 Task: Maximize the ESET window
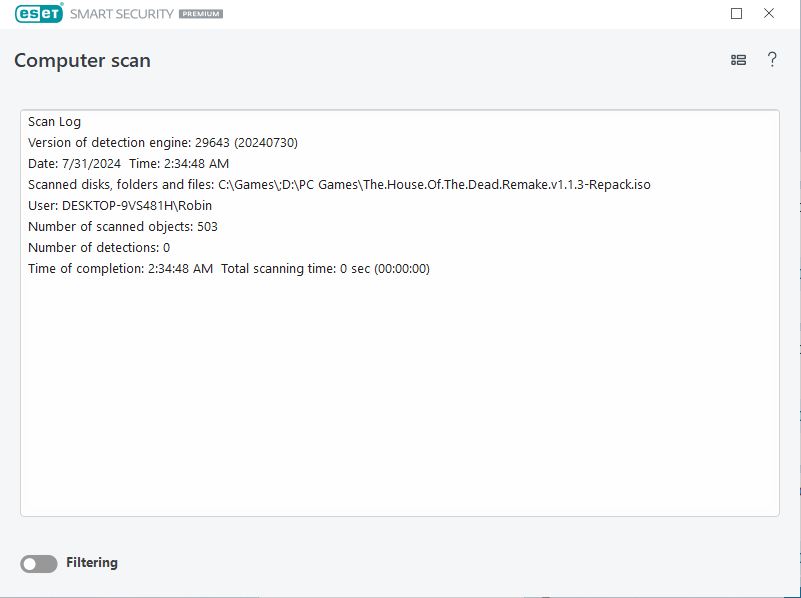click(736, 14)
